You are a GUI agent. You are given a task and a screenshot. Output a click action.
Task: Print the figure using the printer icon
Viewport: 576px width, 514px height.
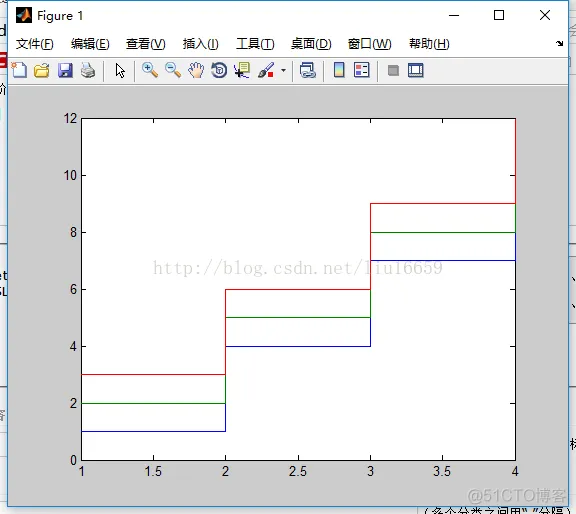click(88, 70)
